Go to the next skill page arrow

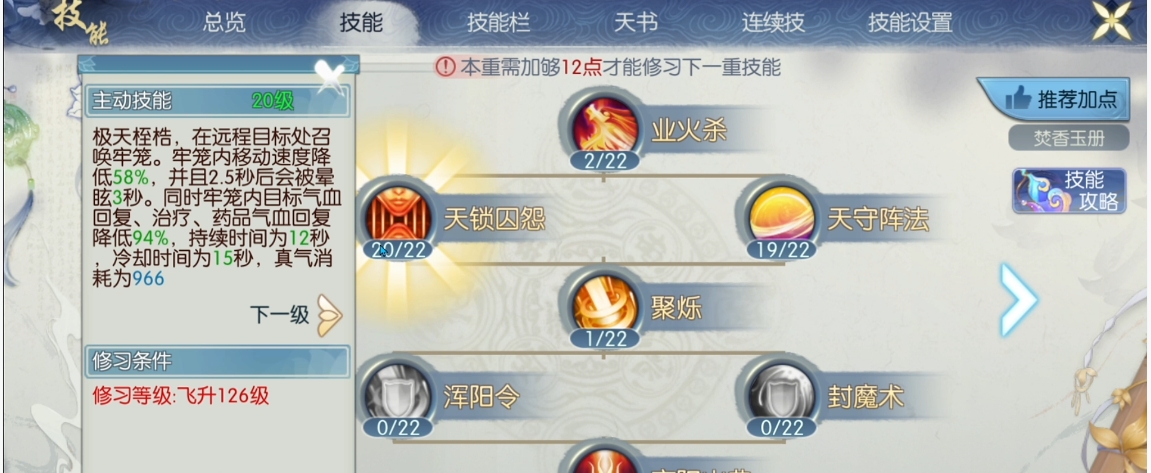1020,299
